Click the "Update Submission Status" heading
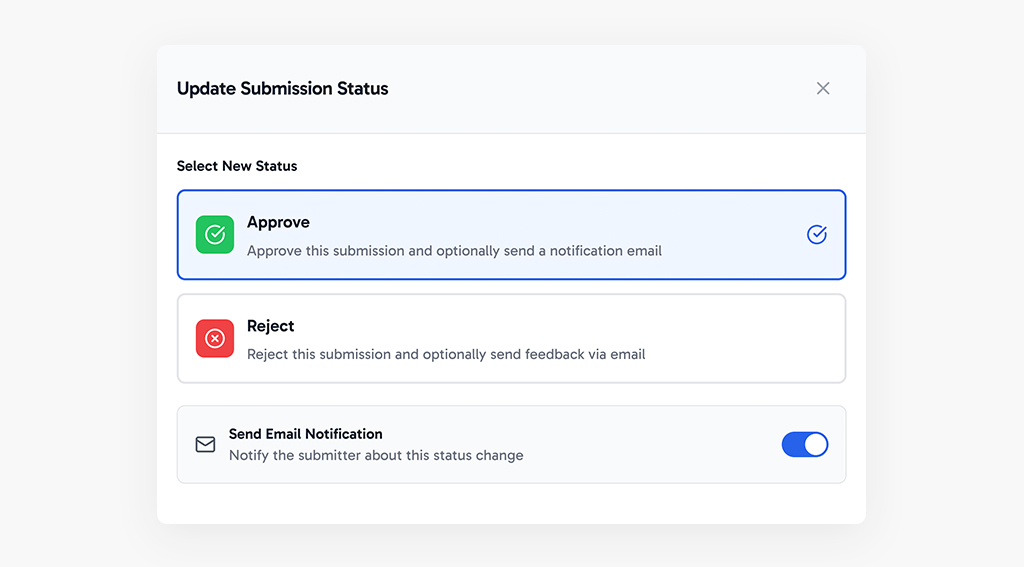Image resolution: width=1024 pixels, height=567 pixels. coord(282,88)
